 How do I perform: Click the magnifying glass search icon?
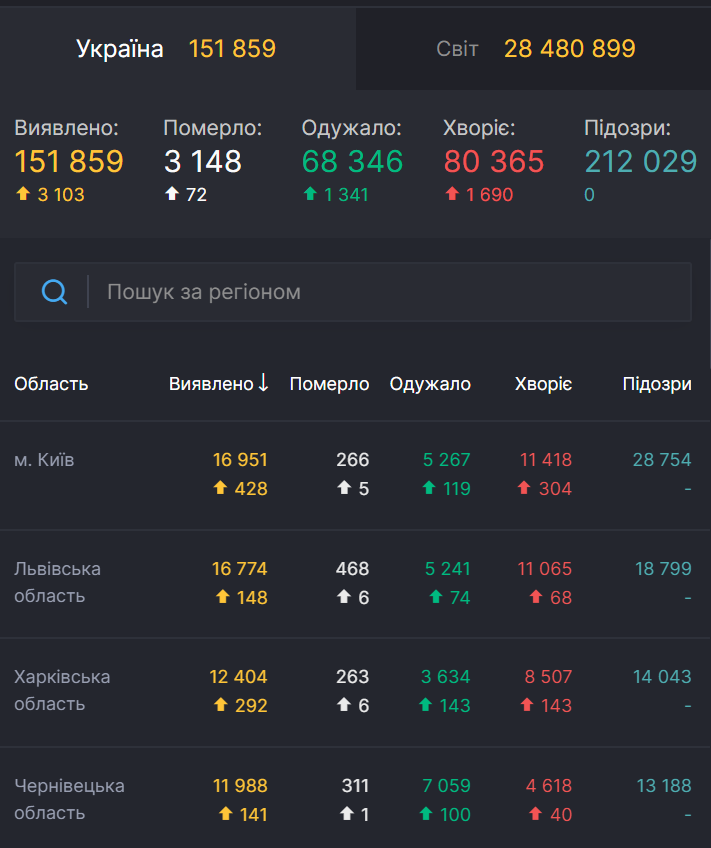point(54,292)
